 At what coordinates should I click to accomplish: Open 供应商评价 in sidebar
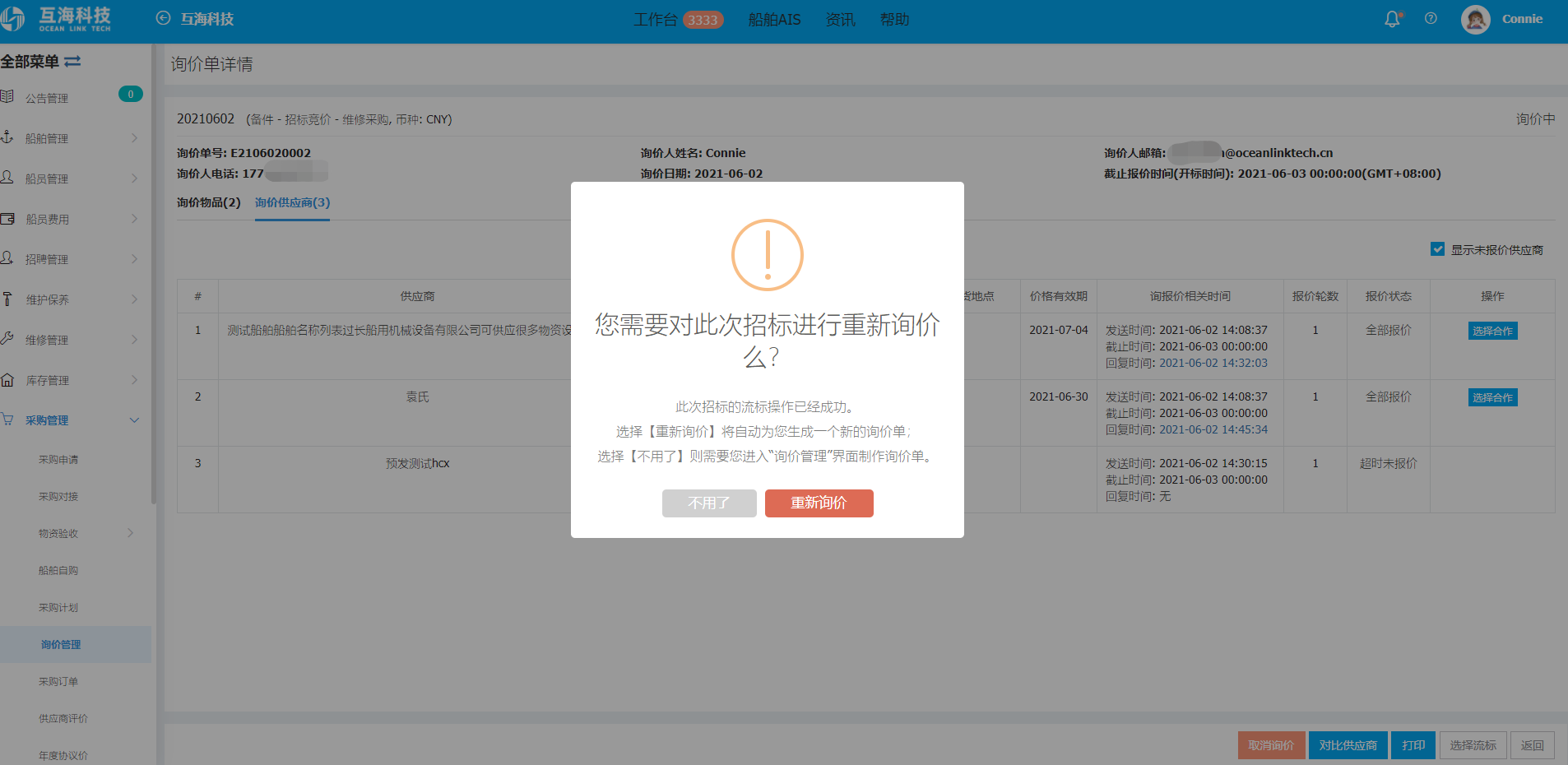tap(63, 719)
